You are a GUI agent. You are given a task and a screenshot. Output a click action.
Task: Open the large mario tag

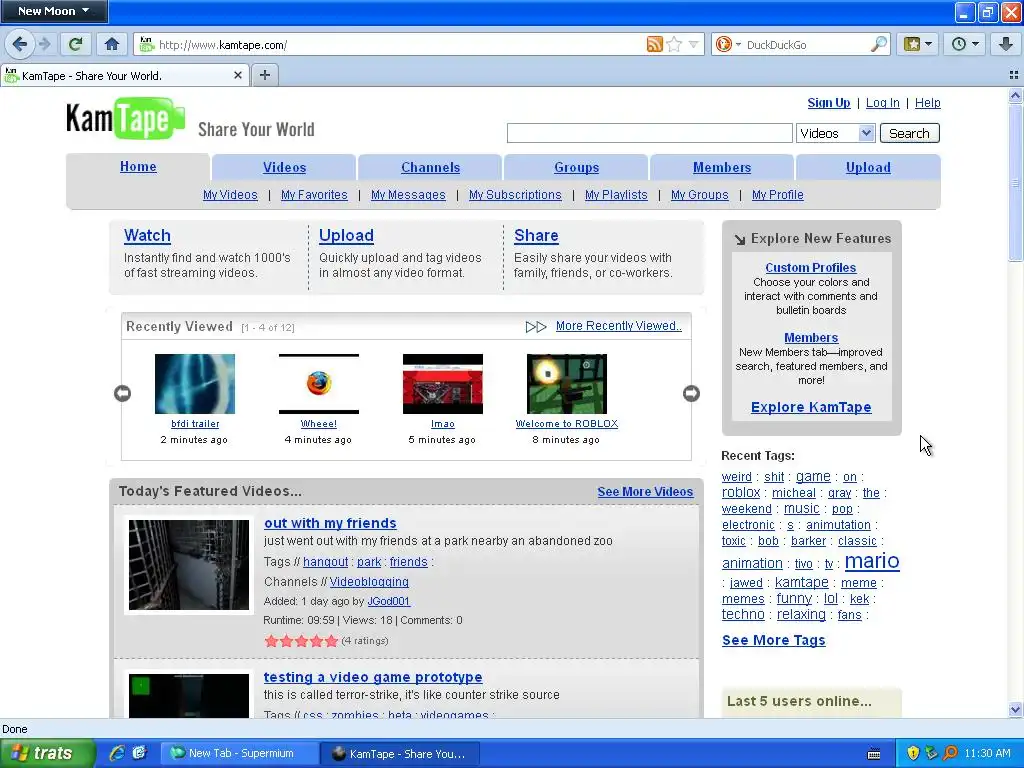872,561
